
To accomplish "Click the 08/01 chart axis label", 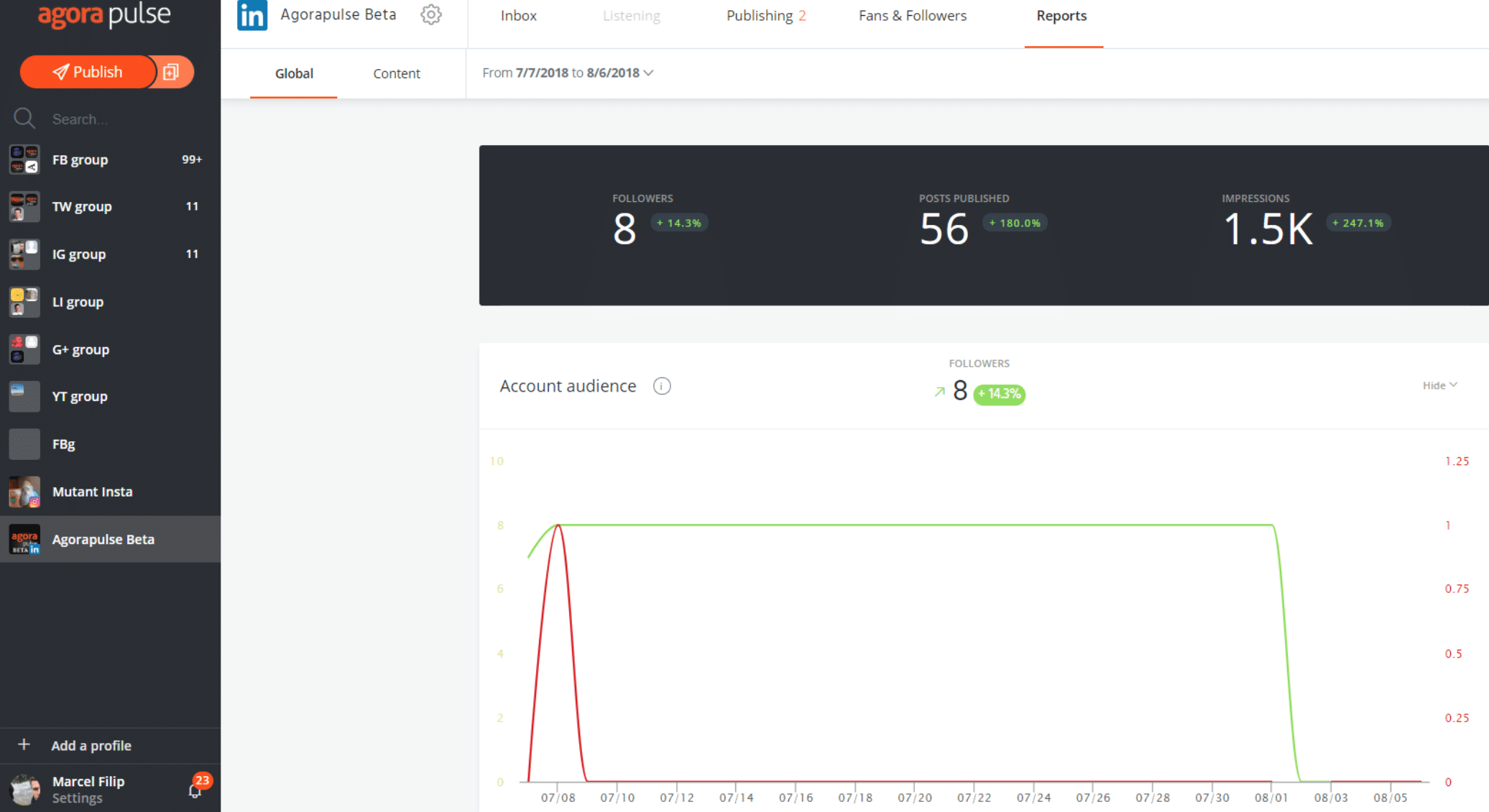I will (1271, 798).
